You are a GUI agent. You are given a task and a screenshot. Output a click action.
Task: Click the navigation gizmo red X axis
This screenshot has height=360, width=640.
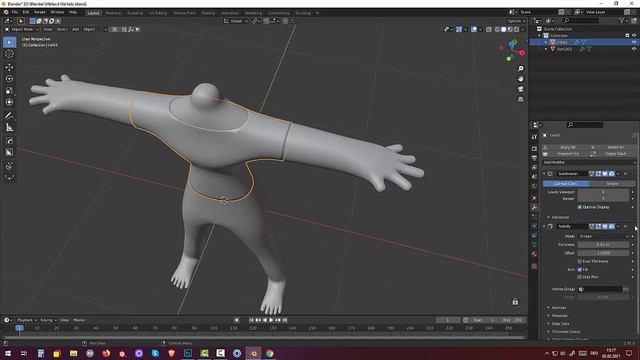coord(522,53)
